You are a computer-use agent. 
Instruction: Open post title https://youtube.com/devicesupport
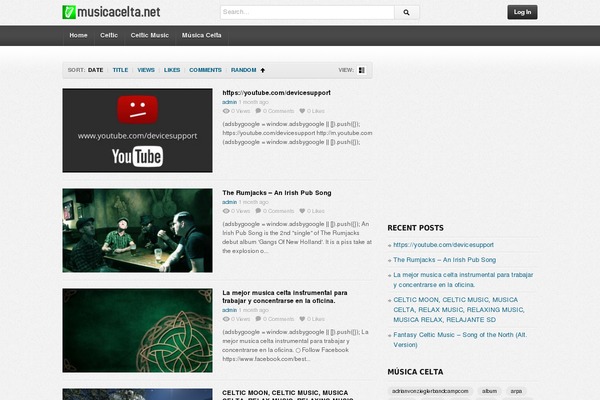276,93
